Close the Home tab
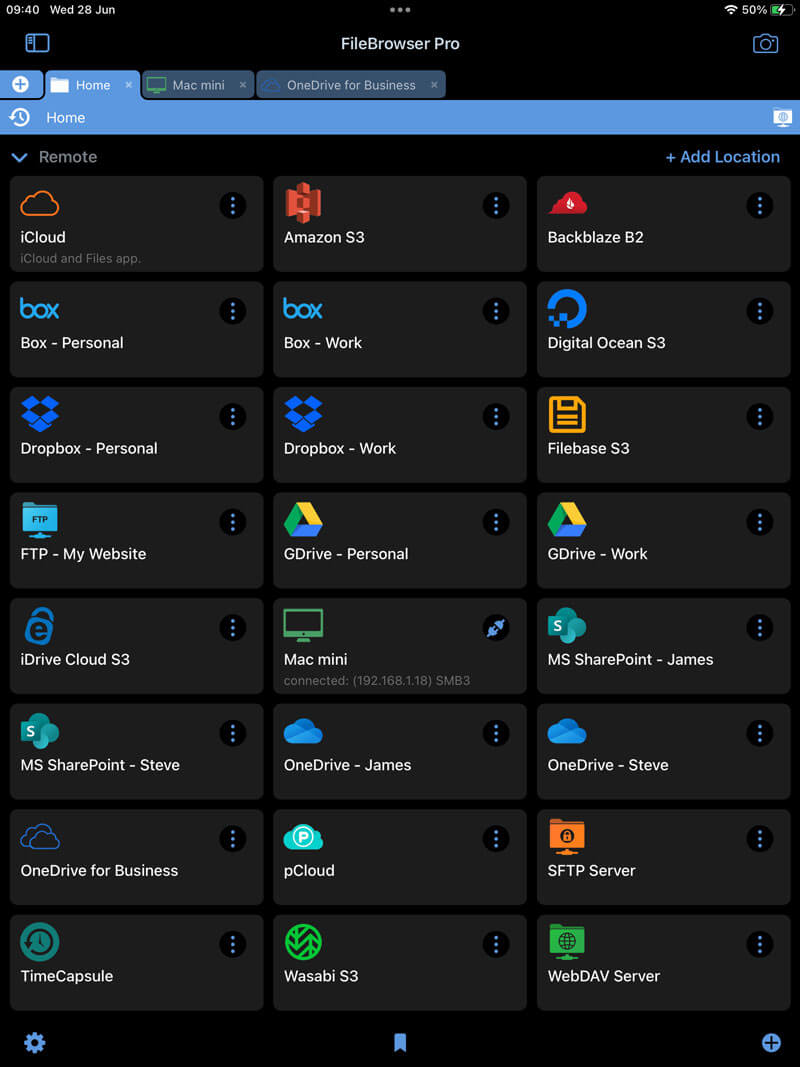Viewport: 800px width, 1067px height. pos(128,85)
